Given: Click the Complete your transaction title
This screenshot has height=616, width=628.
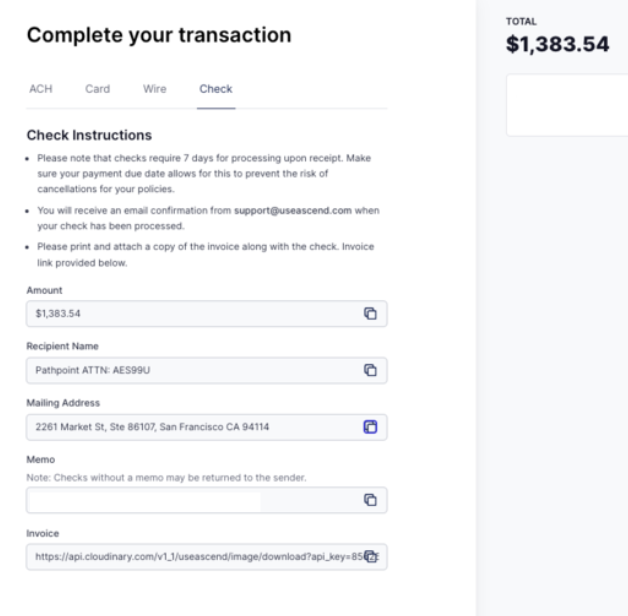Looking at the screenshot, I should pos(159,36).
